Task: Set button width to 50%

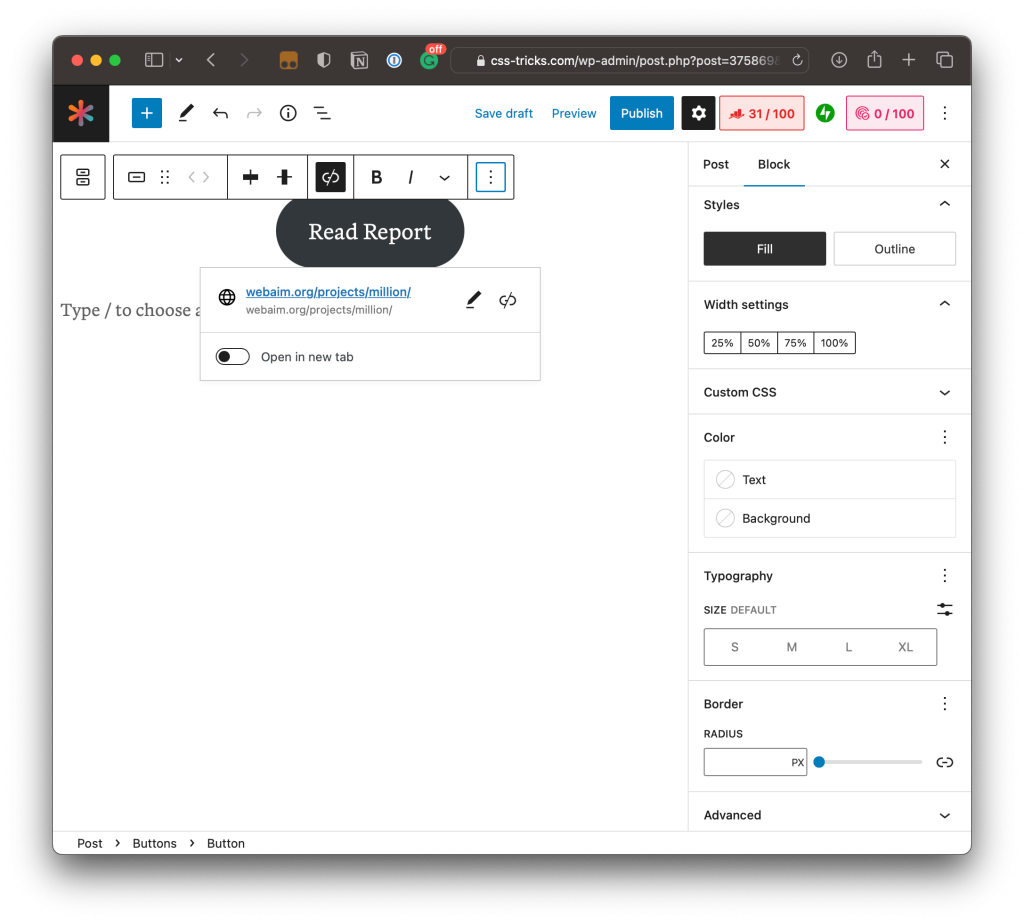Action: [759, 343]
